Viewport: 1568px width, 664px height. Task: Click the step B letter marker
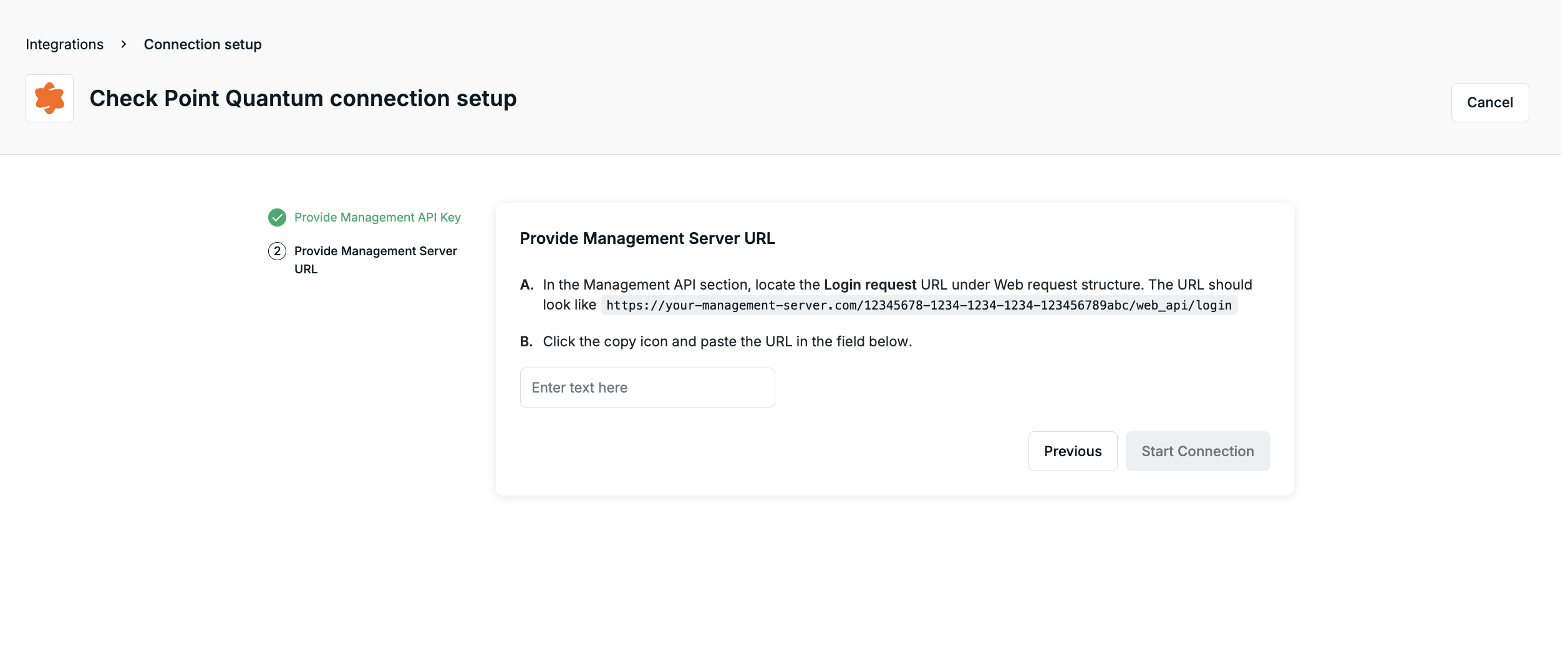click(526, 341)
